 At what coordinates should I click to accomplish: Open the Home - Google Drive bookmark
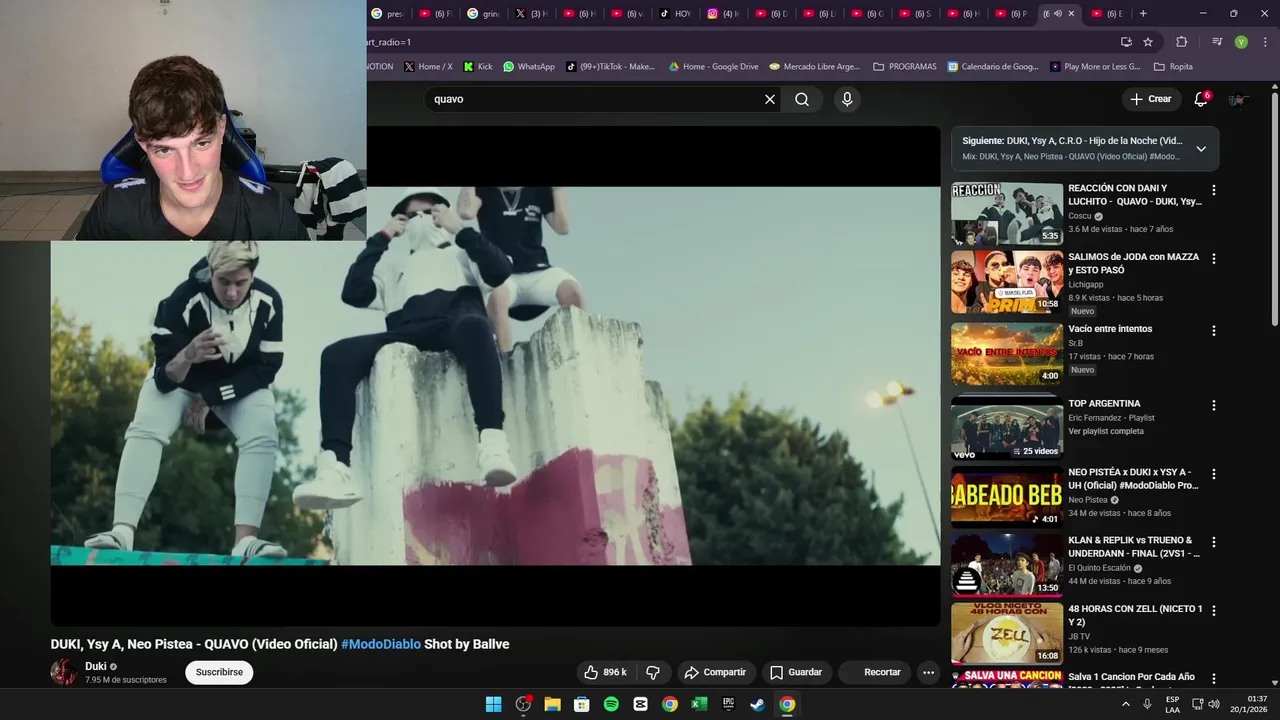click(714, 66)
